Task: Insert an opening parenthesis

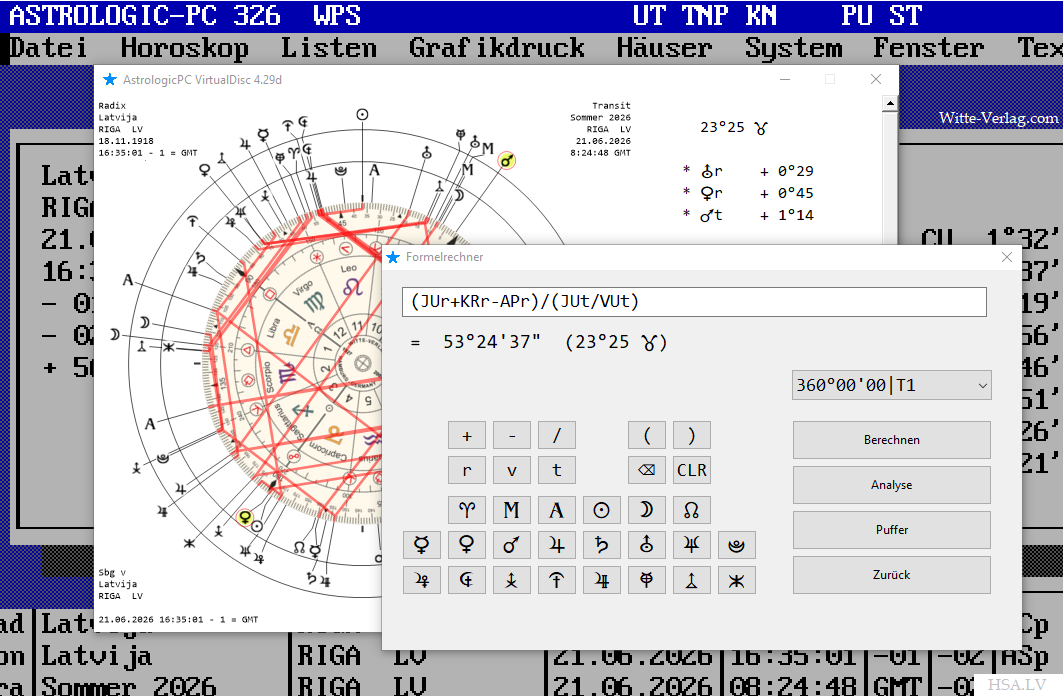Action: pos(647,435)
